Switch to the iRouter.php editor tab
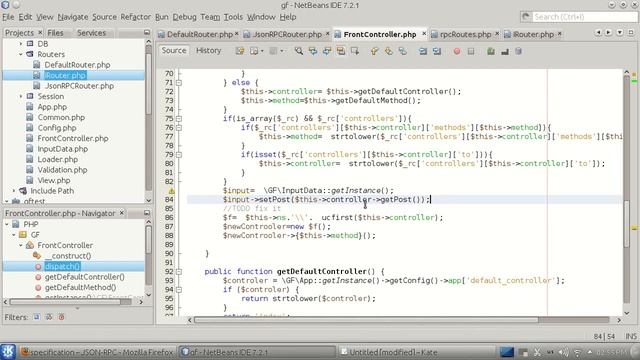640x360 pixels. pos(533,34)
